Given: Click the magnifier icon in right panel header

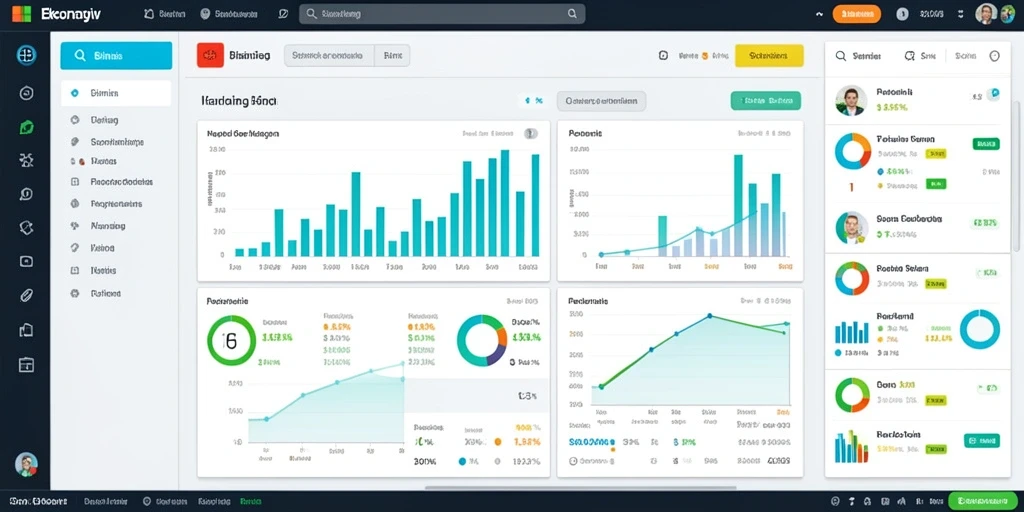Looking at the screenshot, I should pos(841,56).
